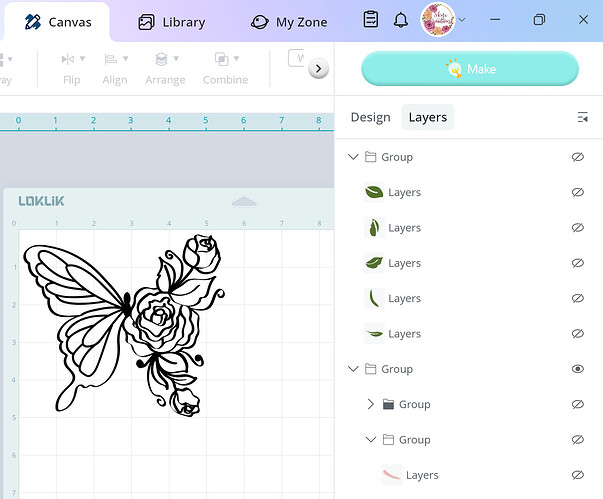Viewport: 603px width, 499px height.
Task: Click the folder icon of the expanded nested Group
Action: click(x=388, y=439)
